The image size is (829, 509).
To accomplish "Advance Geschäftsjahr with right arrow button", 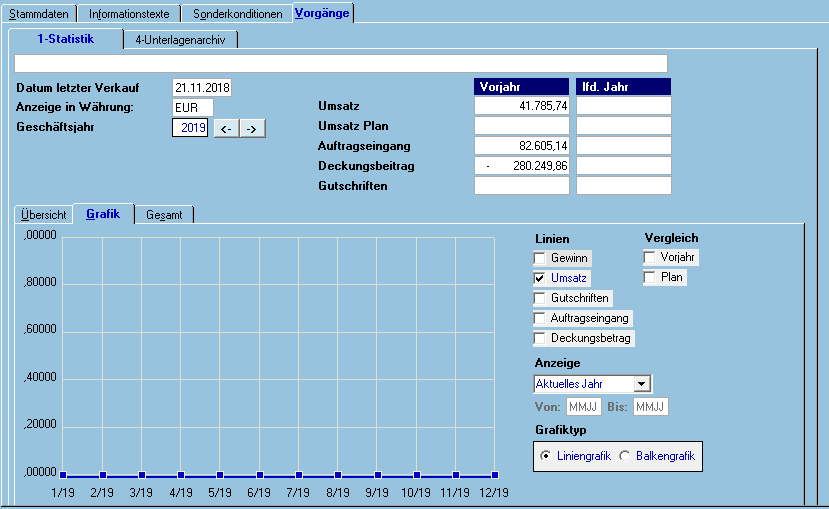I will click(252, 128).
